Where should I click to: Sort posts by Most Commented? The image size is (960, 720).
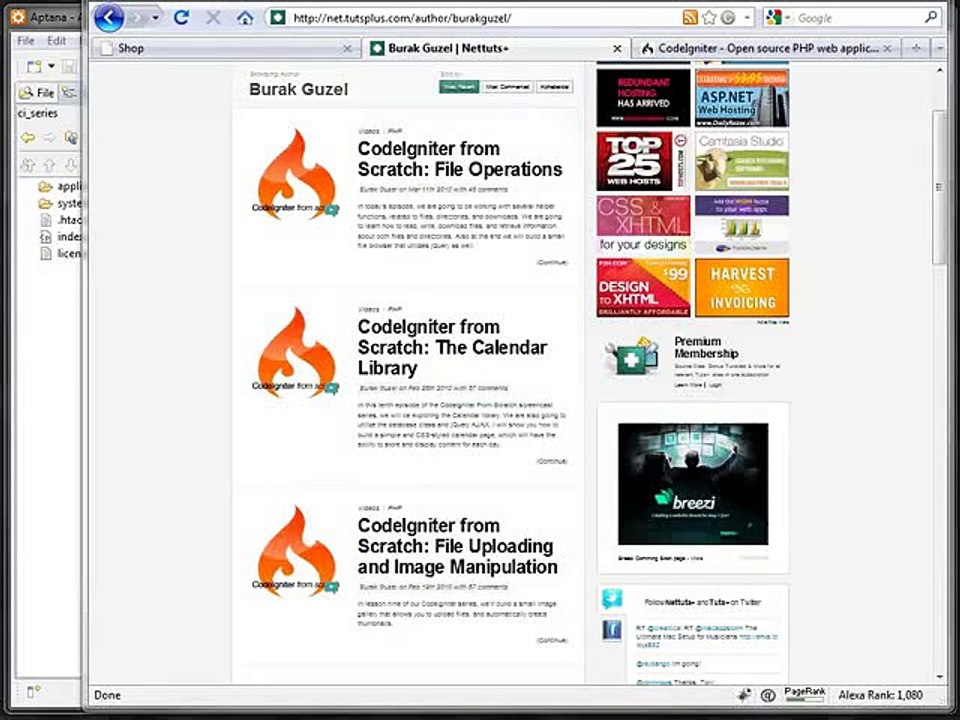pos(507,87)
